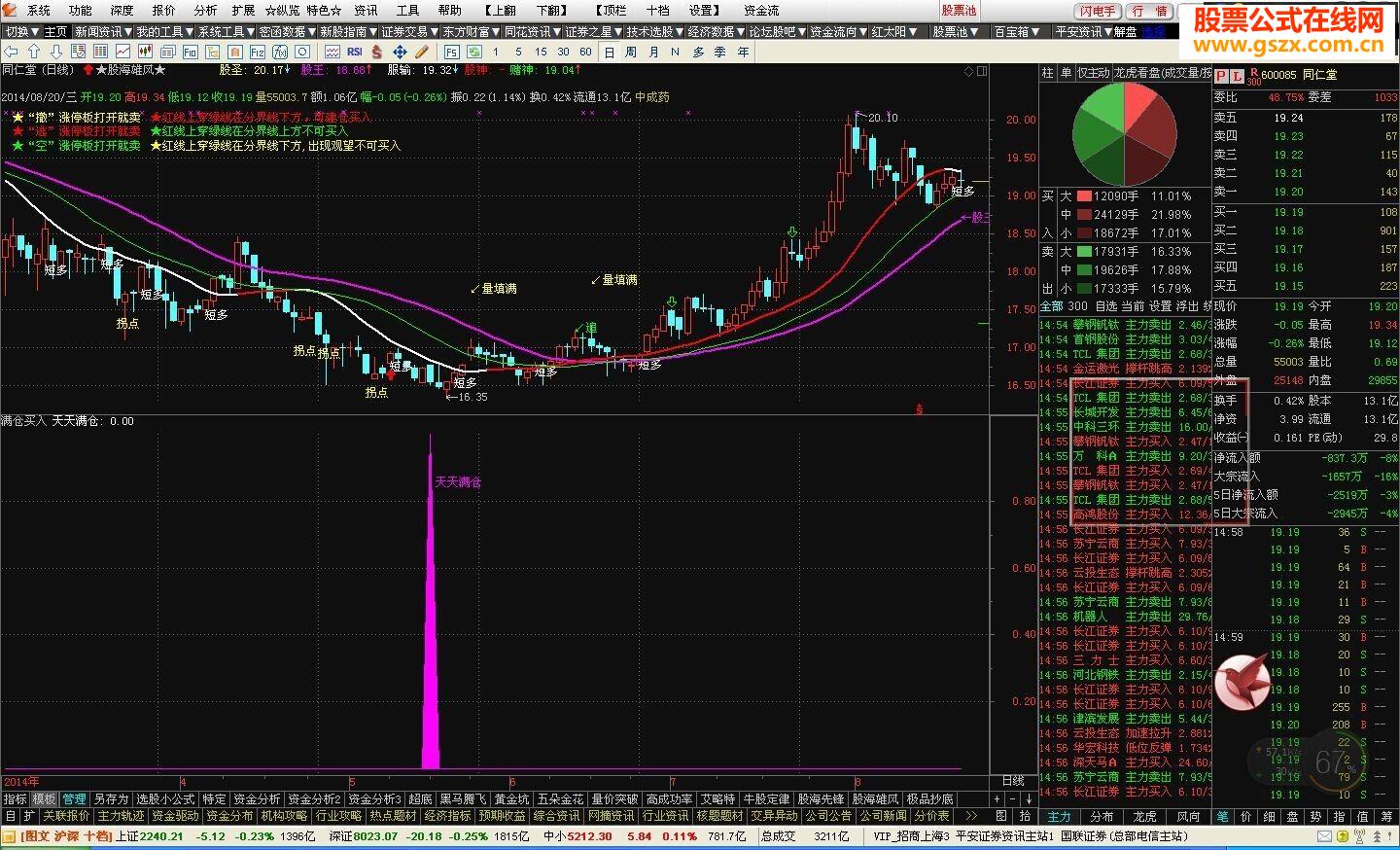This screenshot has width=1400, height=850.
Task: Expand the 新闻资讯 dropdown
Action: (103, 32)
